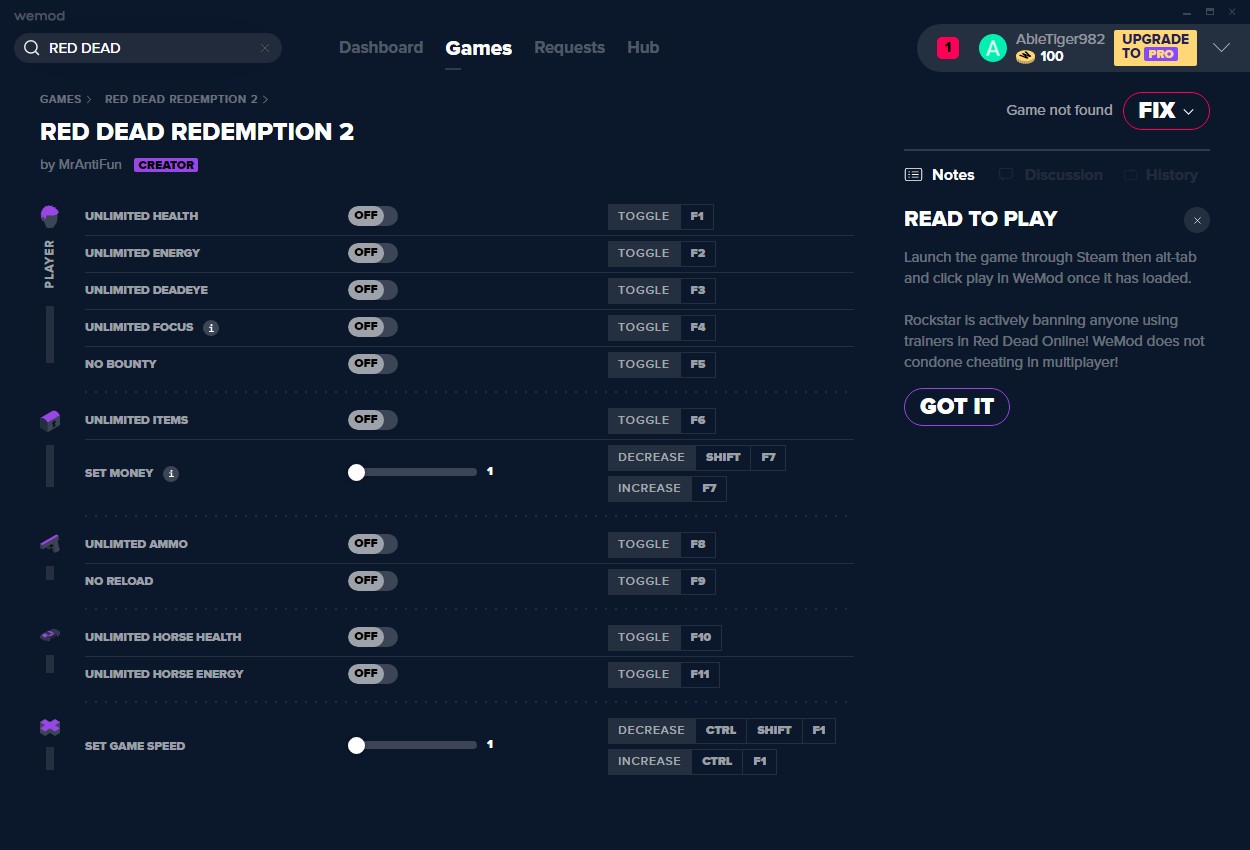1250x850 pixels.
Task: Click the Set Money slider handle
Action: (x=356, y=472)
